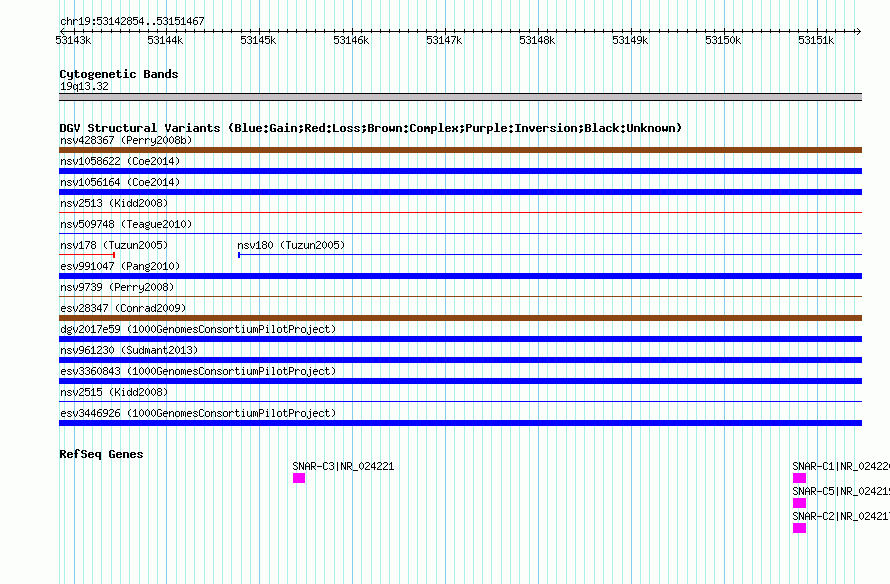
Task: Click the blue esv991047 gain bar
Action: pos(460,276)
